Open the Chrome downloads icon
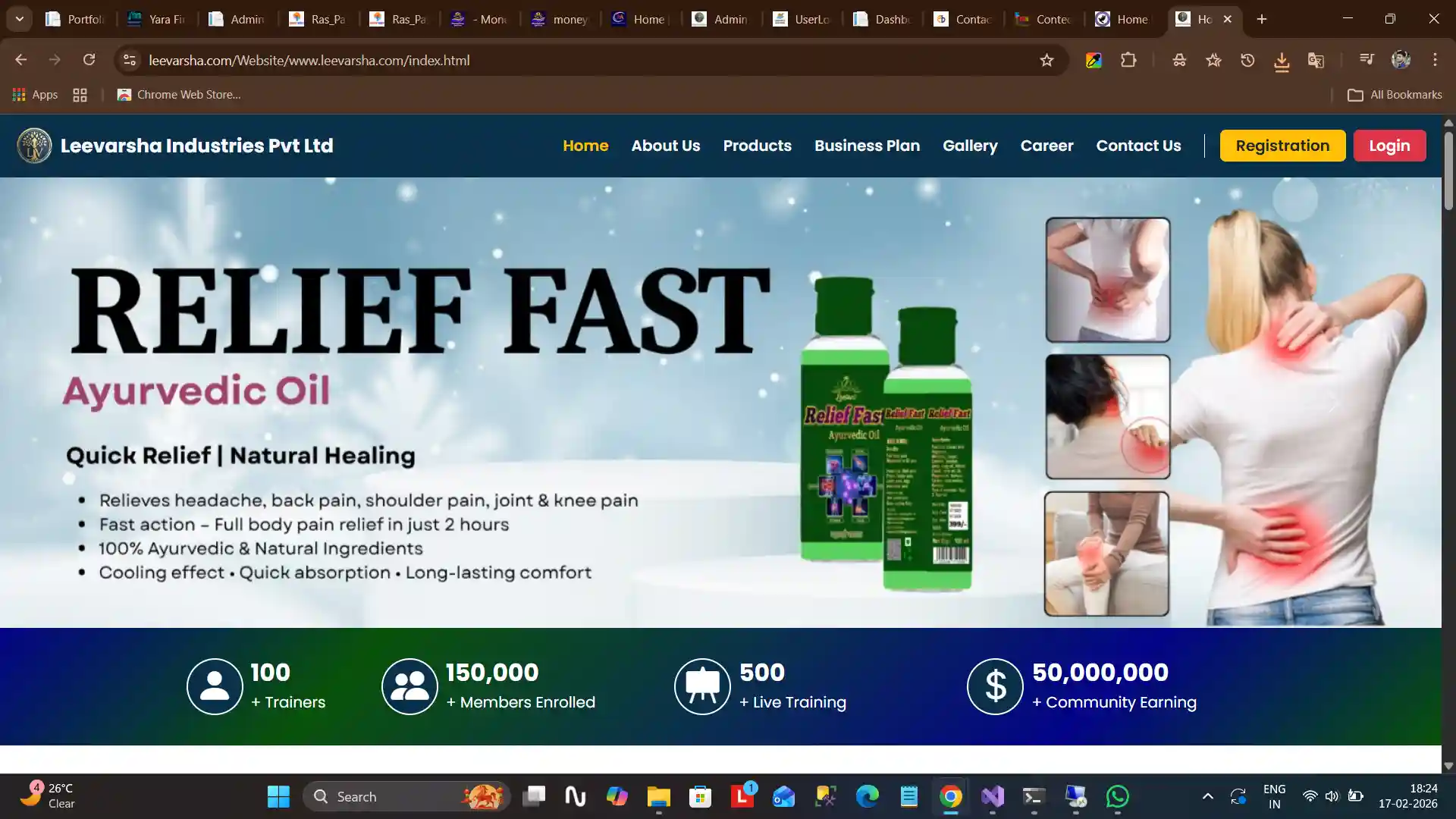The width and height of the screenshot is (1456, 819). (1282, 61)
